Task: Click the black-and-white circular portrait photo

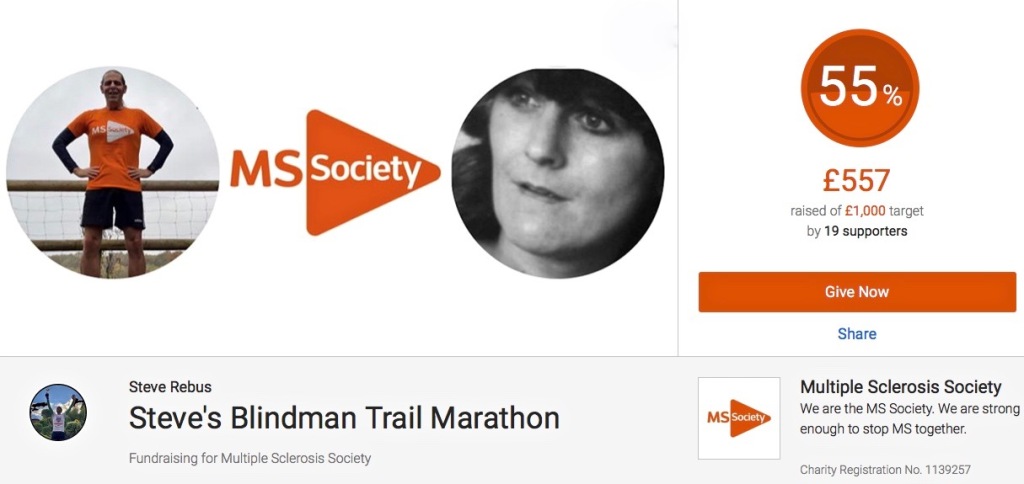Action: [558, 173]
